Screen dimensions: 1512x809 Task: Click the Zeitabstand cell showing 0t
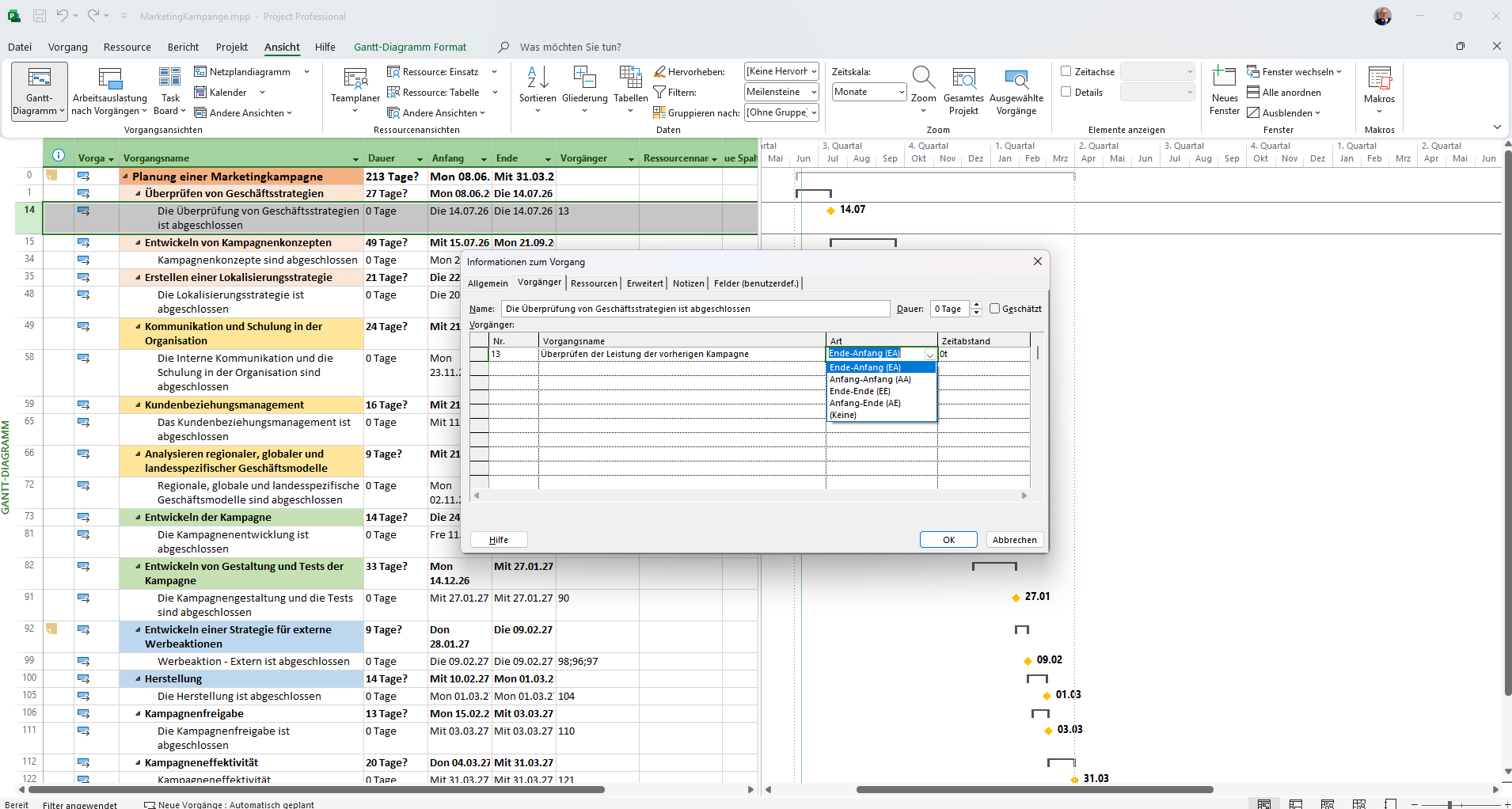984,354
